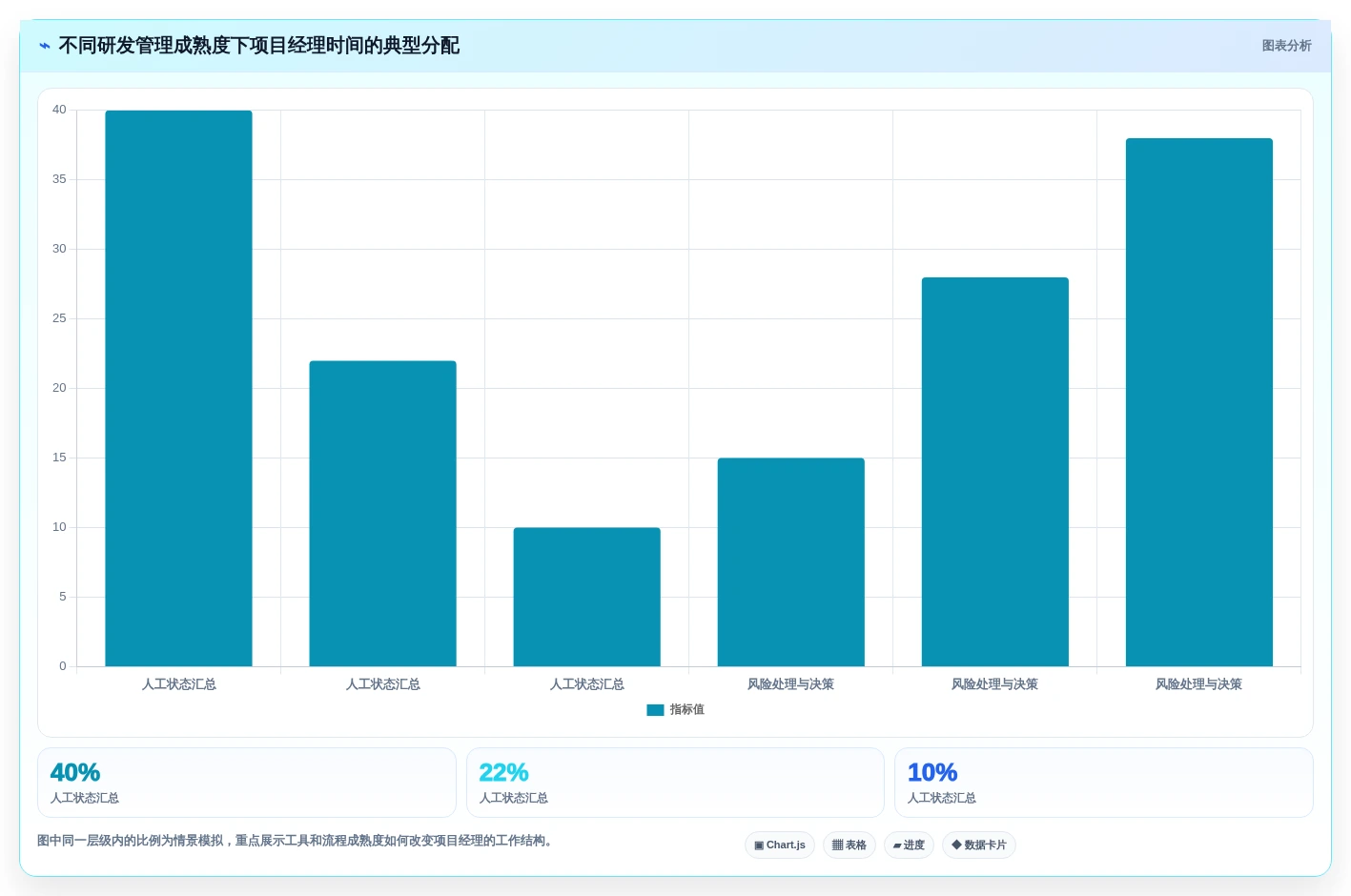
Task: Click the footer note starting 图中同一层级内的比例
Action: tap(295, 841)
